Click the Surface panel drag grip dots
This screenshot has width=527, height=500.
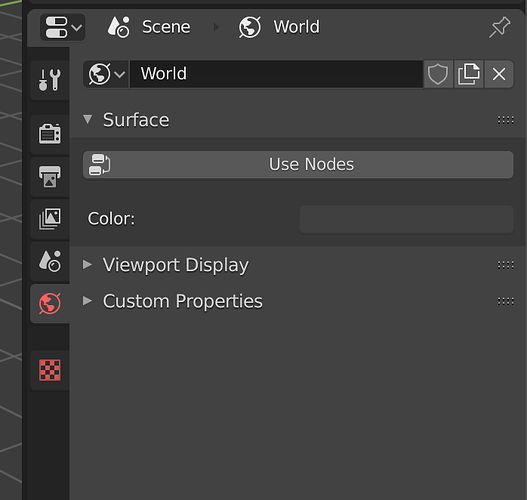[505, 120]
